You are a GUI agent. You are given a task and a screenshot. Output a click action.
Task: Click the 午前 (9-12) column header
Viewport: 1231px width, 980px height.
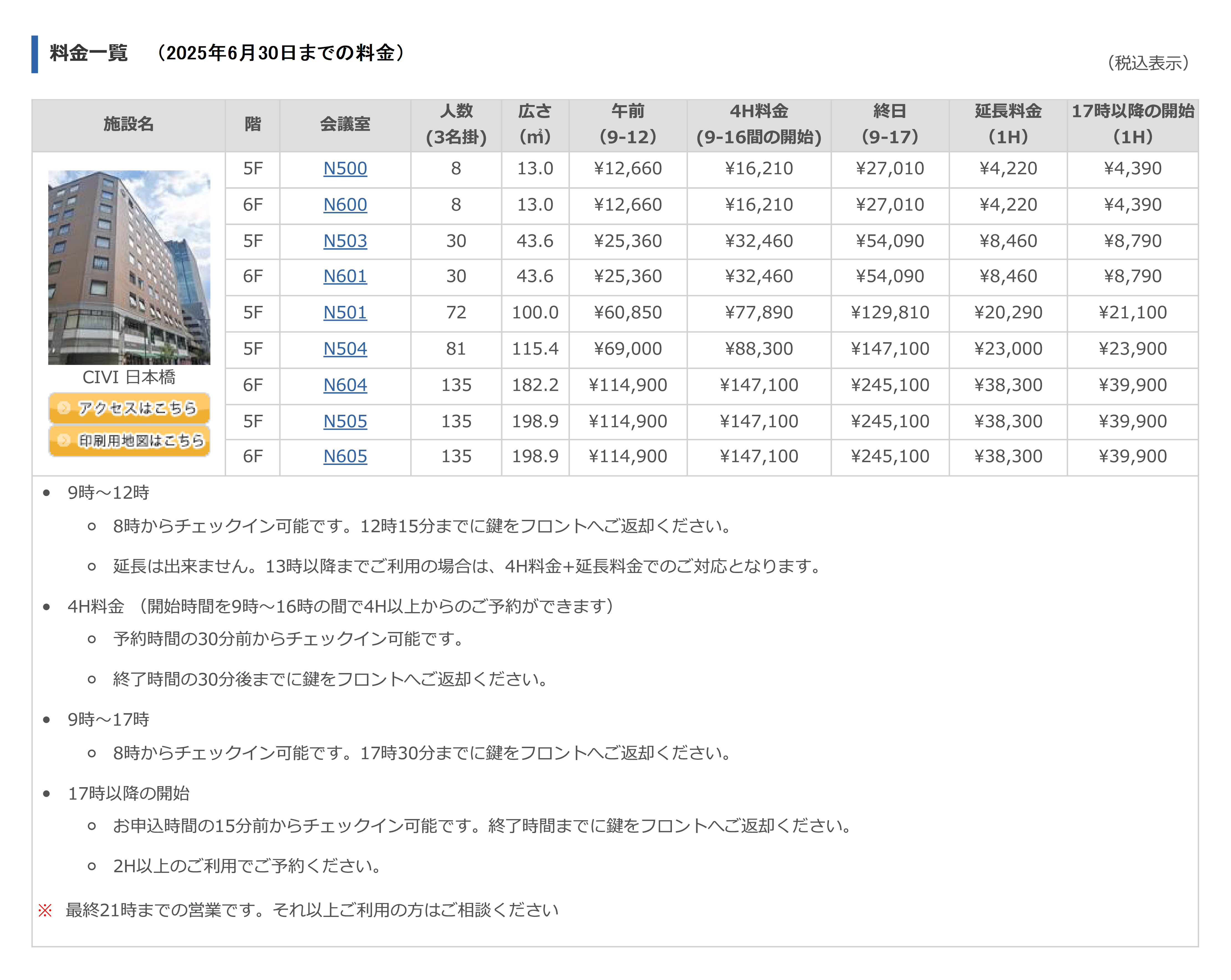(628, 125)
